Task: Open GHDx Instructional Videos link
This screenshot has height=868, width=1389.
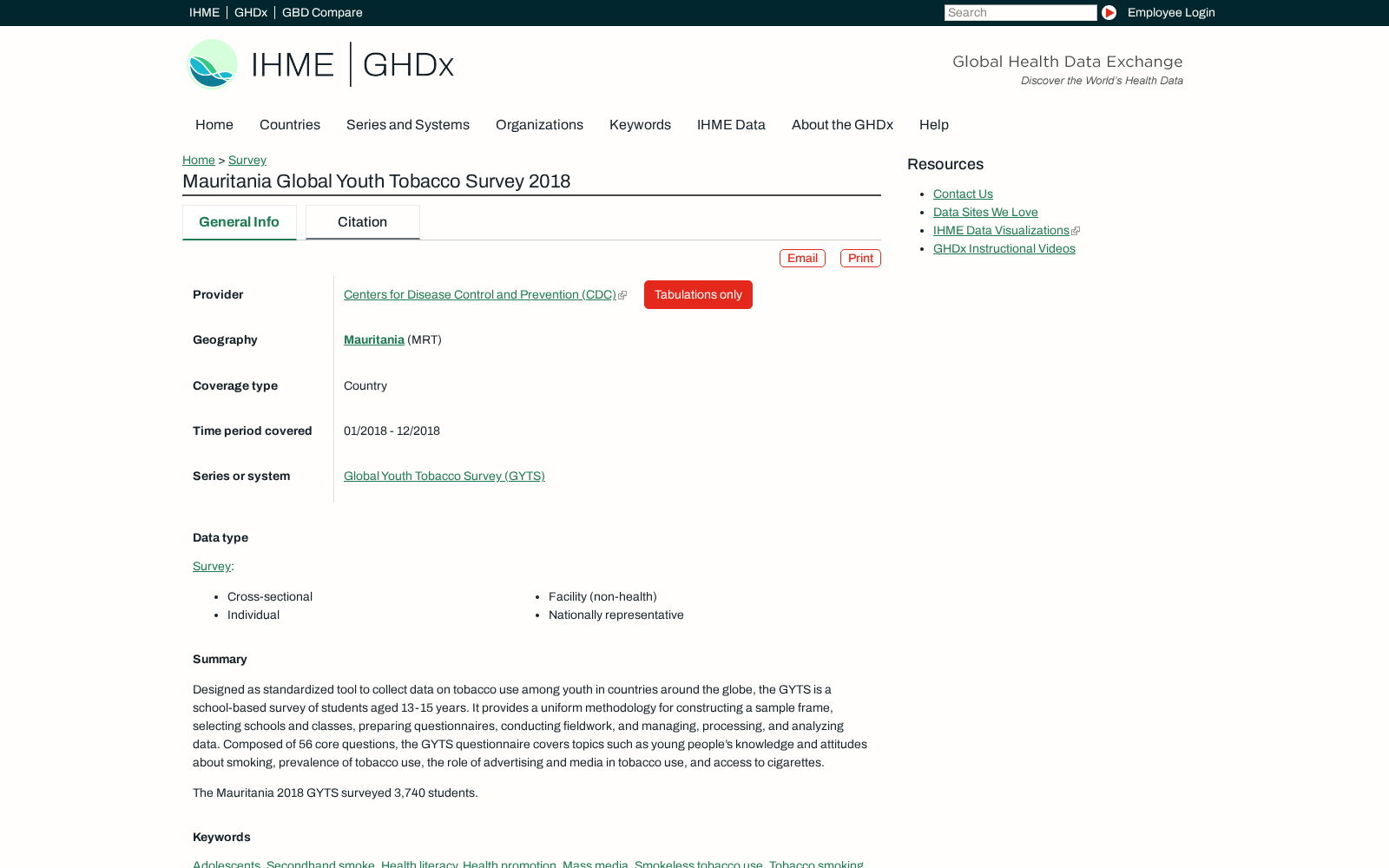Action: (1004, 249)
